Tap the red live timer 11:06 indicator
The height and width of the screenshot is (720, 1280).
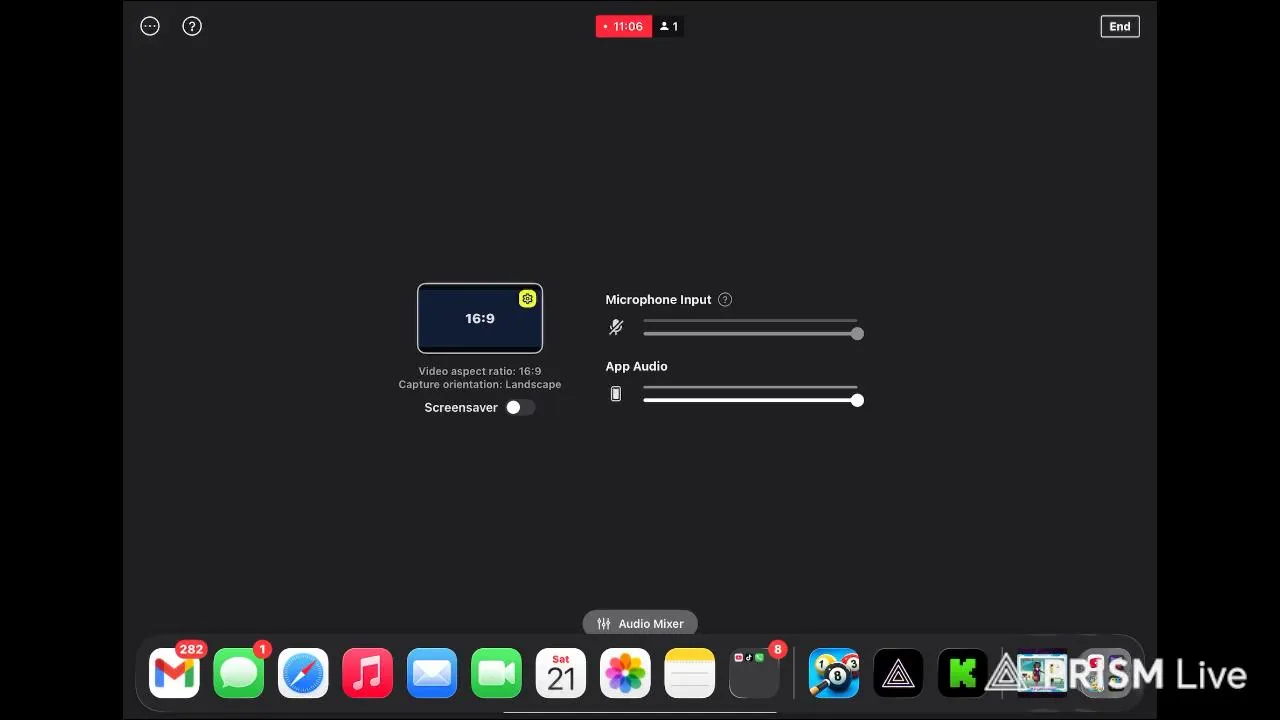624,27
